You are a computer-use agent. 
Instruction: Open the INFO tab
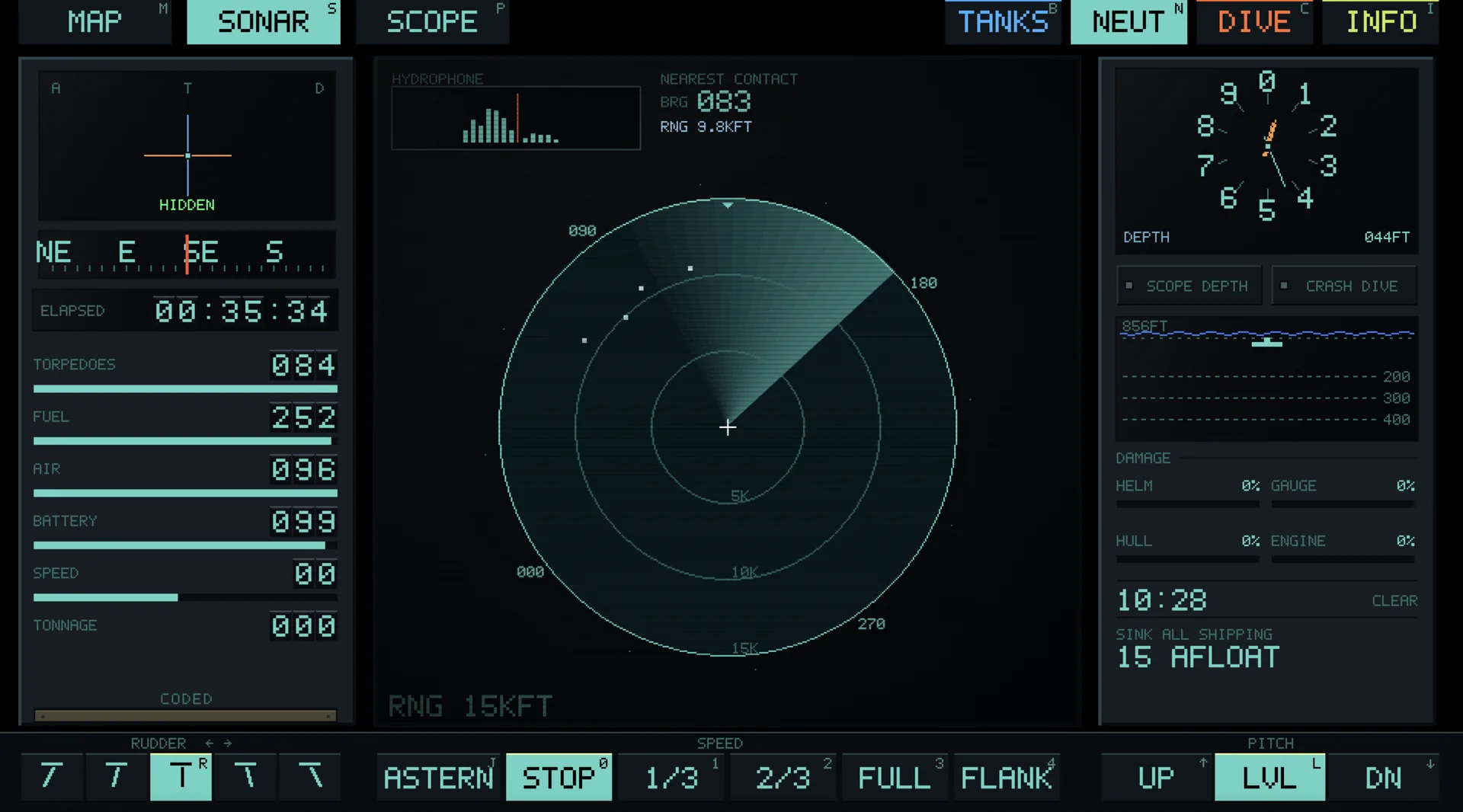pyautogui.click(x=1381, y=21)
